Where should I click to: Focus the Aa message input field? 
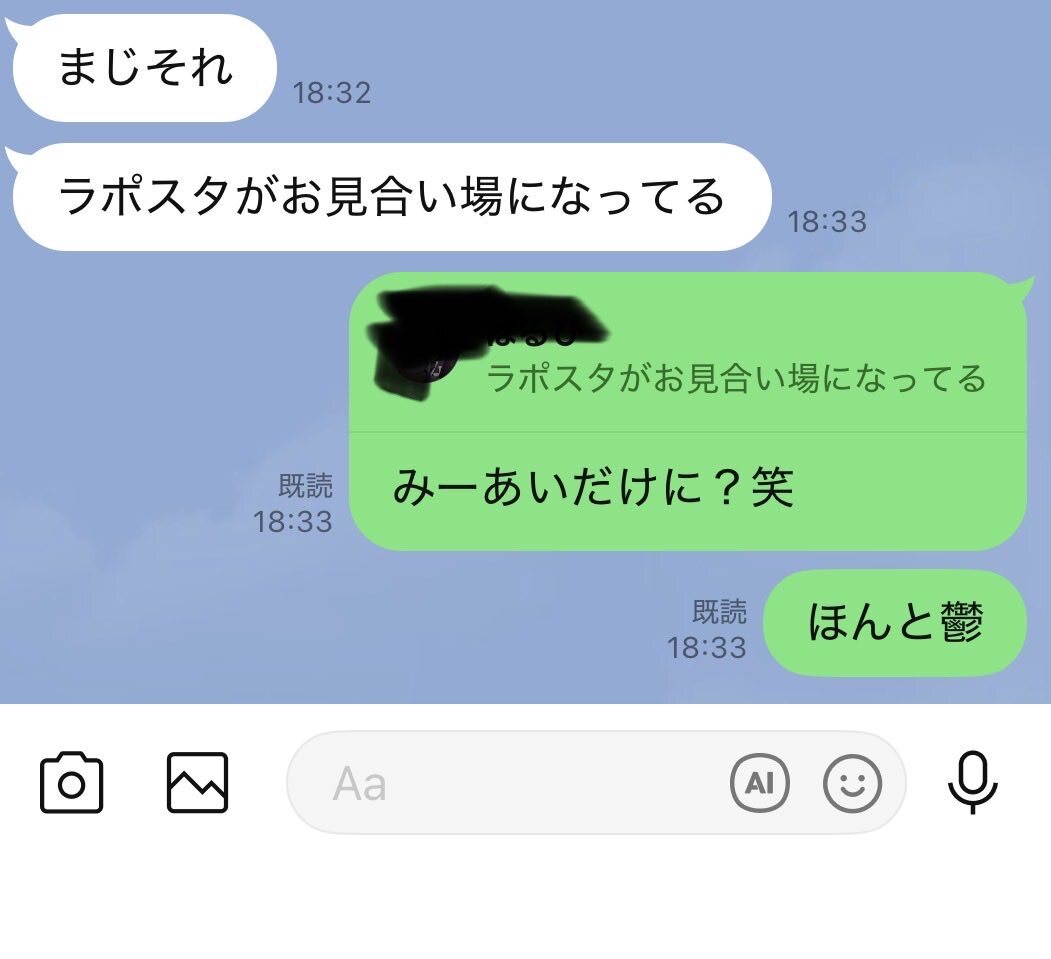point(596,782)
